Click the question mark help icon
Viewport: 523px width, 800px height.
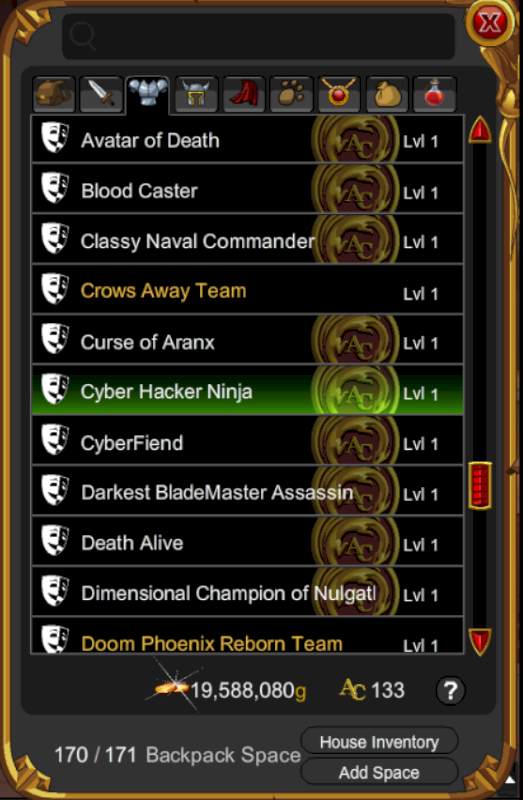point(451,691)
